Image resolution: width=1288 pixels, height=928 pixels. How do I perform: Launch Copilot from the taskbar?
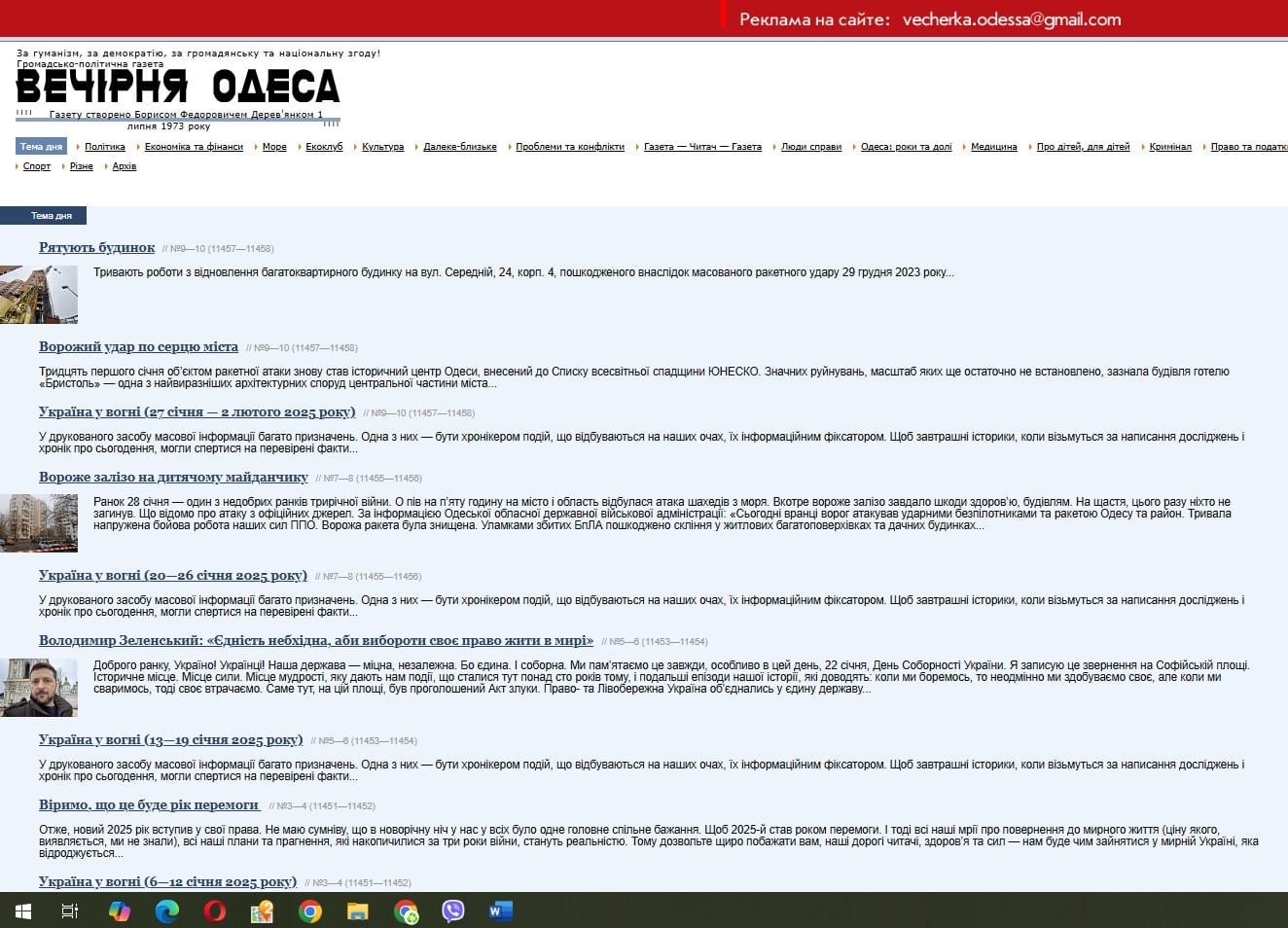coord(119,911)
